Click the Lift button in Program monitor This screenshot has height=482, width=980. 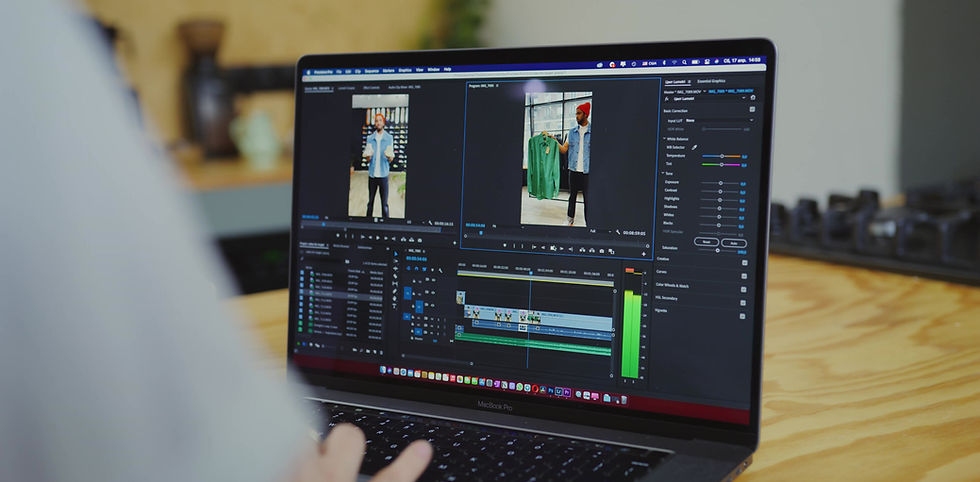(x=582, y=249)
